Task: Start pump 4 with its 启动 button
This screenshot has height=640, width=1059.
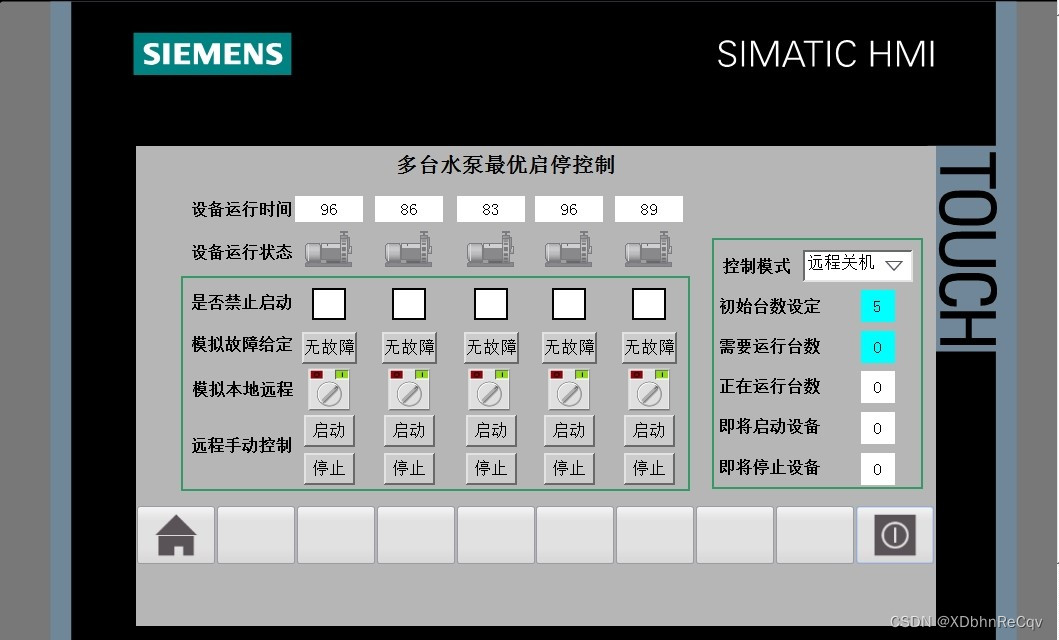Action: 569,431
